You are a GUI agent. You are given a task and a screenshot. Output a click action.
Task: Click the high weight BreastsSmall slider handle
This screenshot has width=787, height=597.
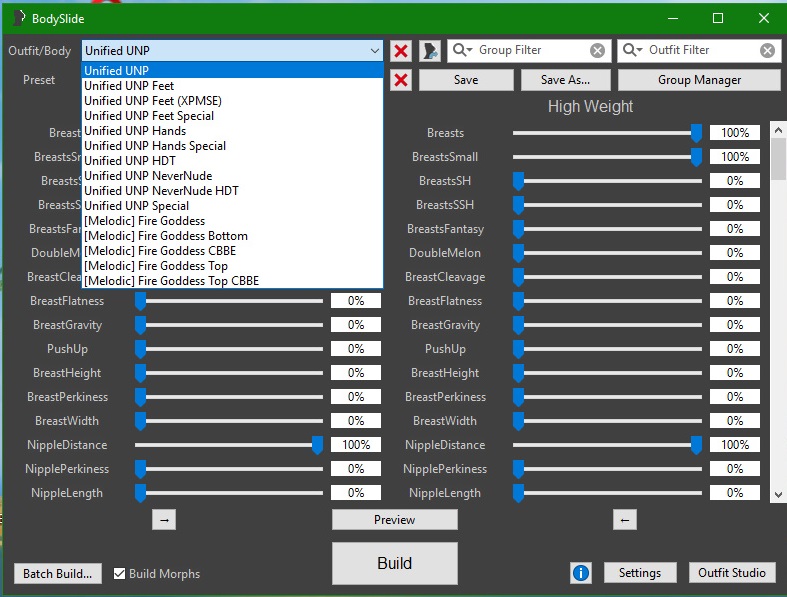coord(696,158)
